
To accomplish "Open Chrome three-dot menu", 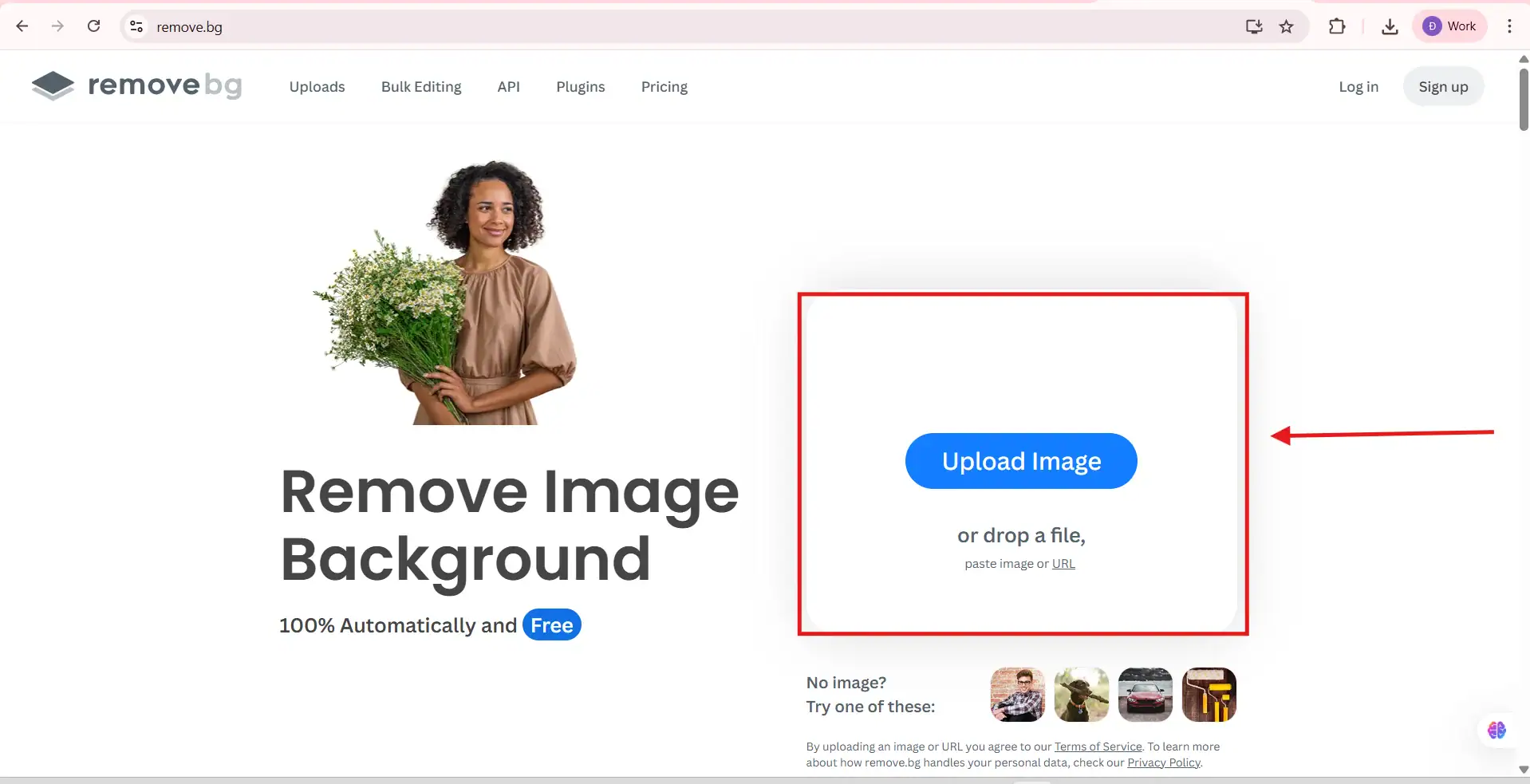I will click(1509, 26).
